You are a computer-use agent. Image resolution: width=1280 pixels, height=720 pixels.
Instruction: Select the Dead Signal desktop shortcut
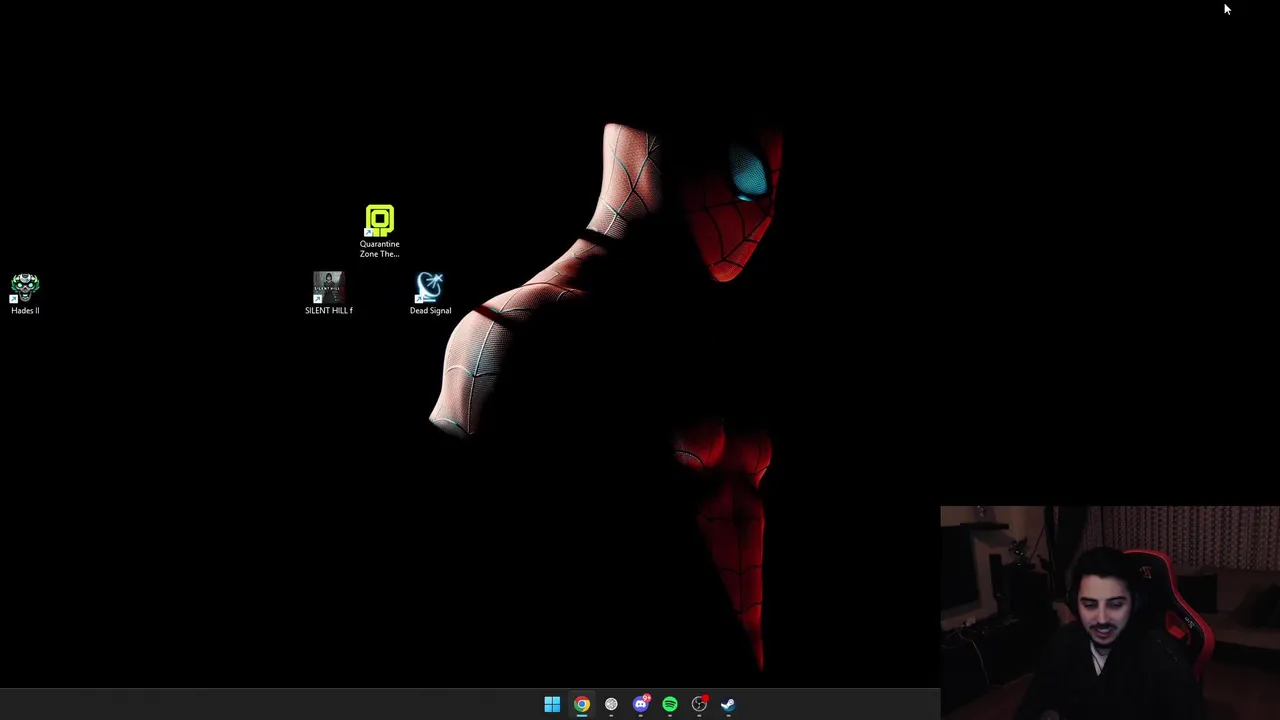(430, 294)
